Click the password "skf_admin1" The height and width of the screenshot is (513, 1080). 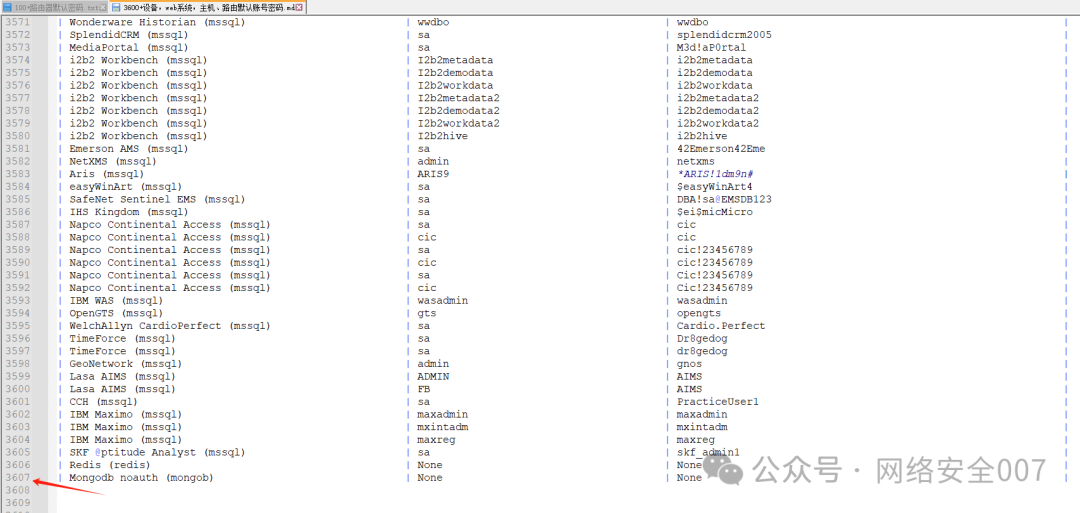tap(709, 452)
